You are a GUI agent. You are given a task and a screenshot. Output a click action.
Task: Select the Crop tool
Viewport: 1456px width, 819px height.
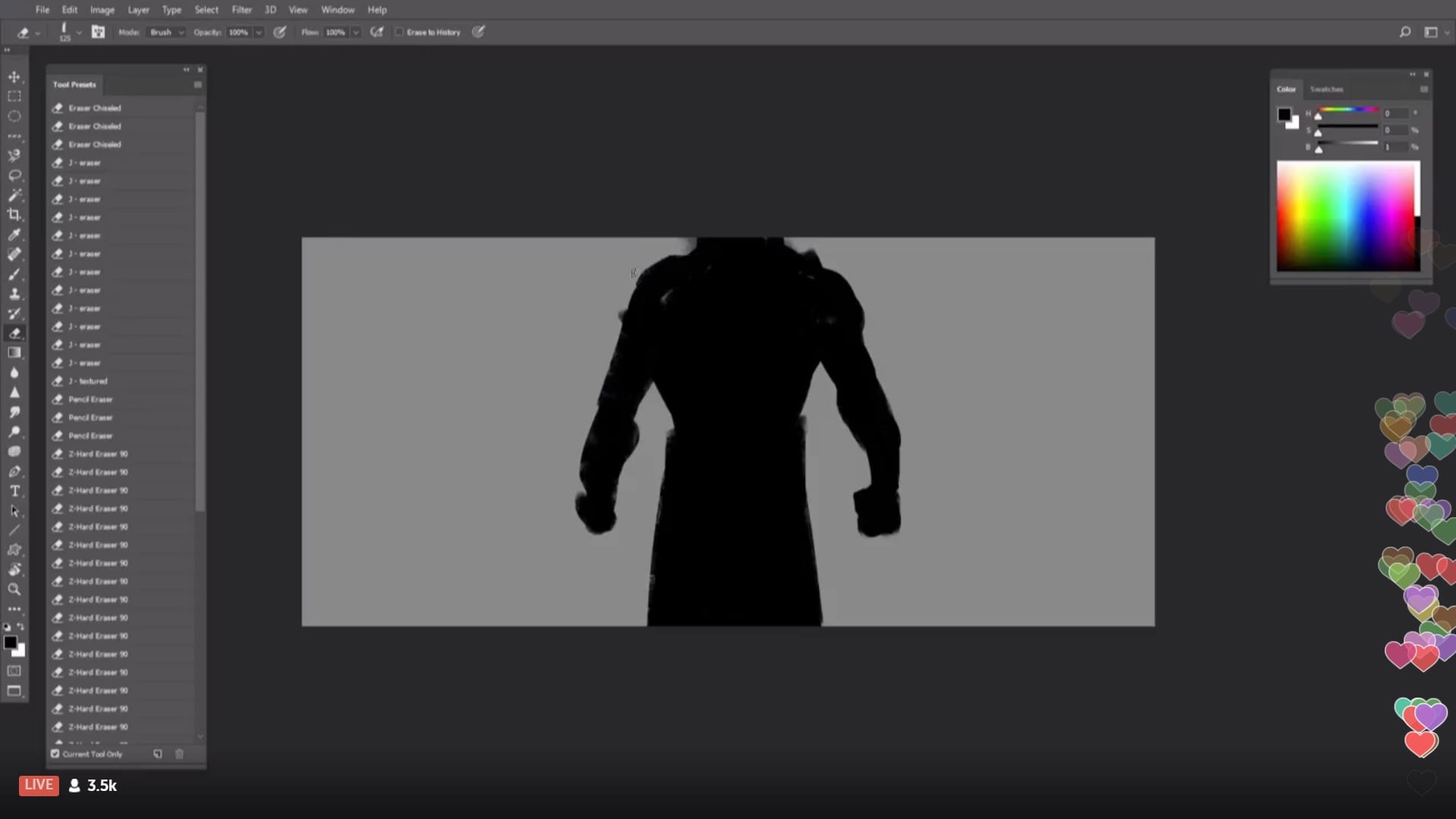point(14,215)
